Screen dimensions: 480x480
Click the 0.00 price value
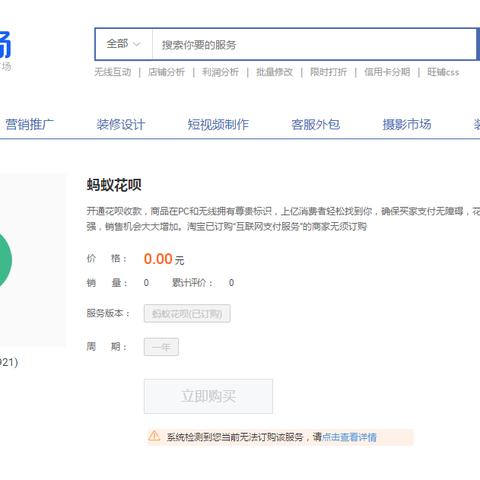pyautogui.click(x=158, y=259)
